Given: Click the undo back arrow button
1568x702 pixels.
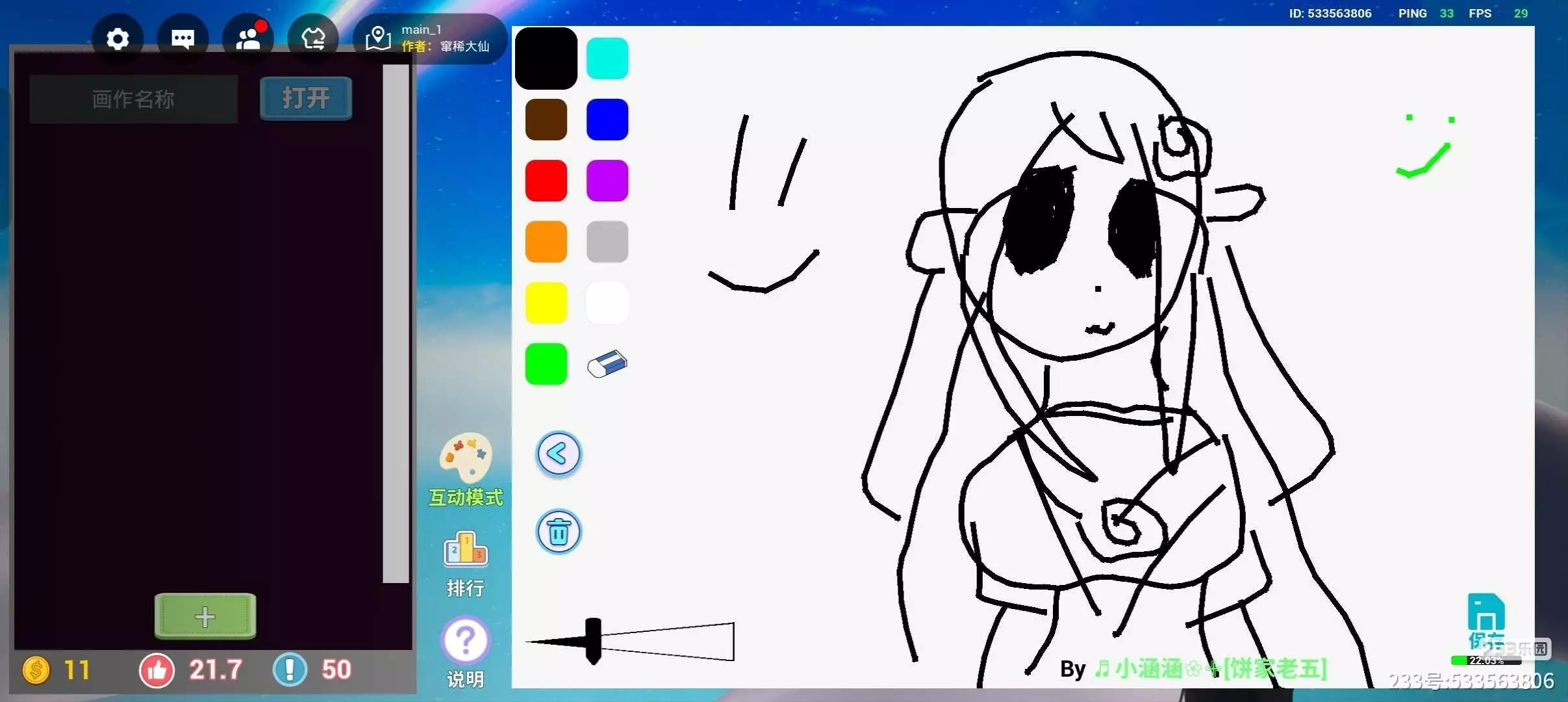Looking at the screenshot, I should (558, 454).
